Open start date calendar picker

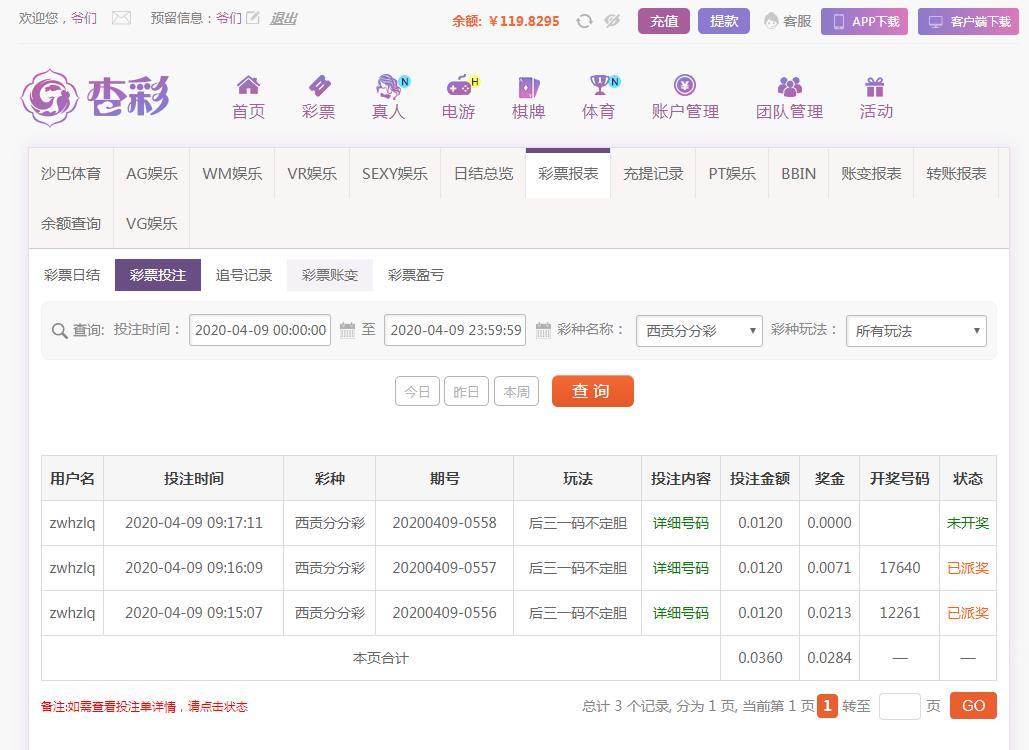point(347,330)
